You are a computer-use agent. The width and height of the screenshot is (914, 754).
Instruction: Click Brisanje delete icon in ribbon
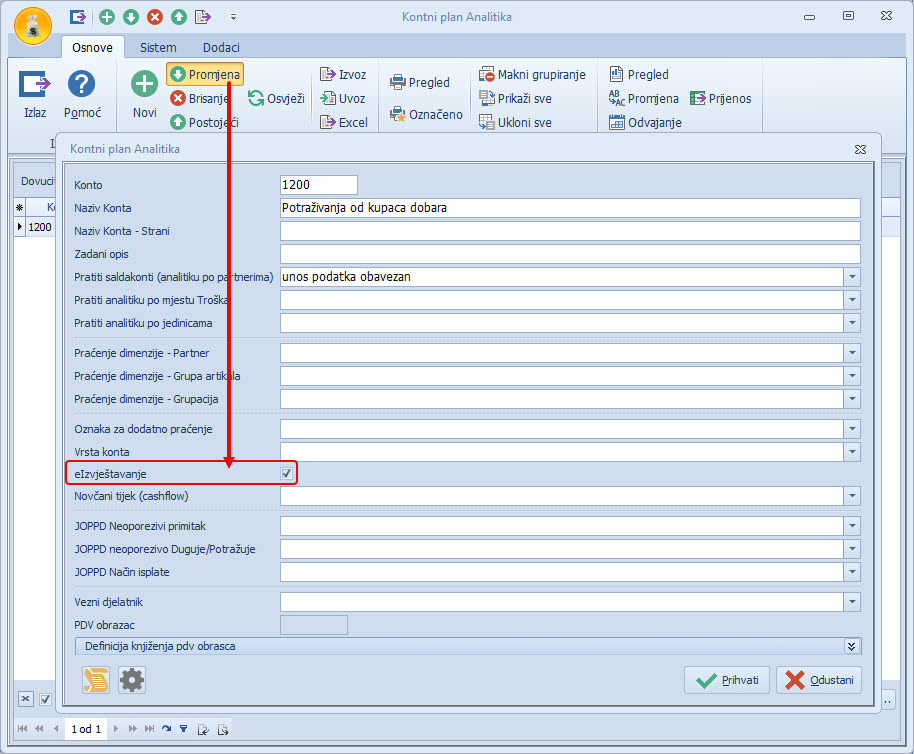coord(178,98)
